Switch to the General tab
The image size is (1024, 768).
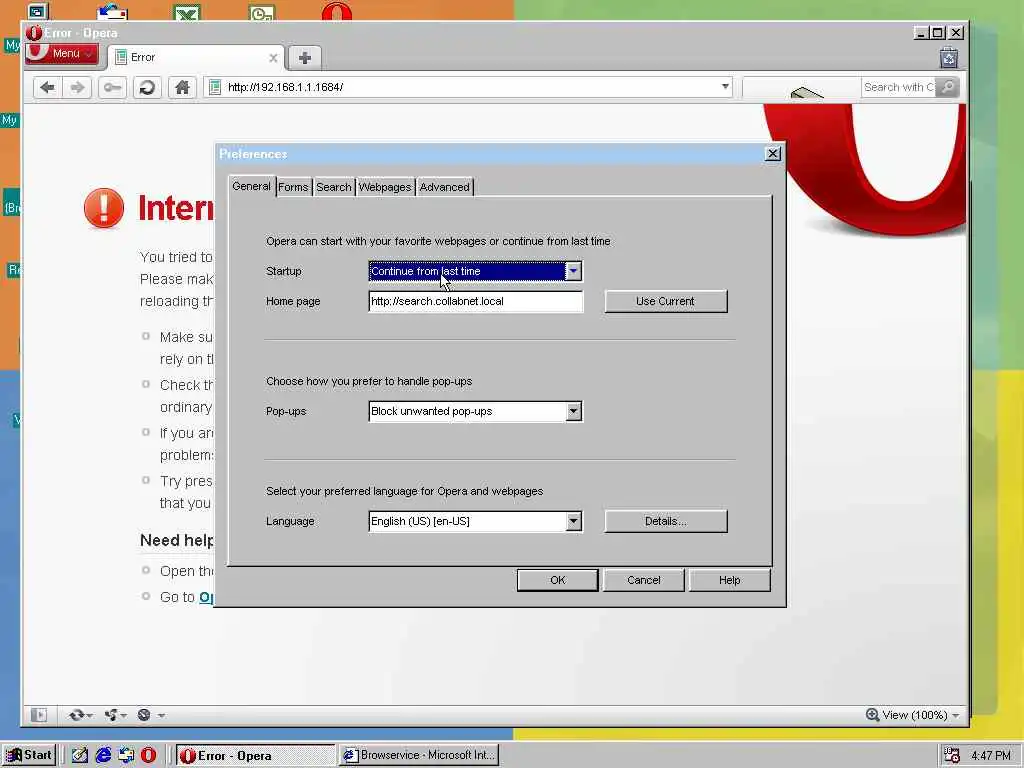(x=251, y=186)
